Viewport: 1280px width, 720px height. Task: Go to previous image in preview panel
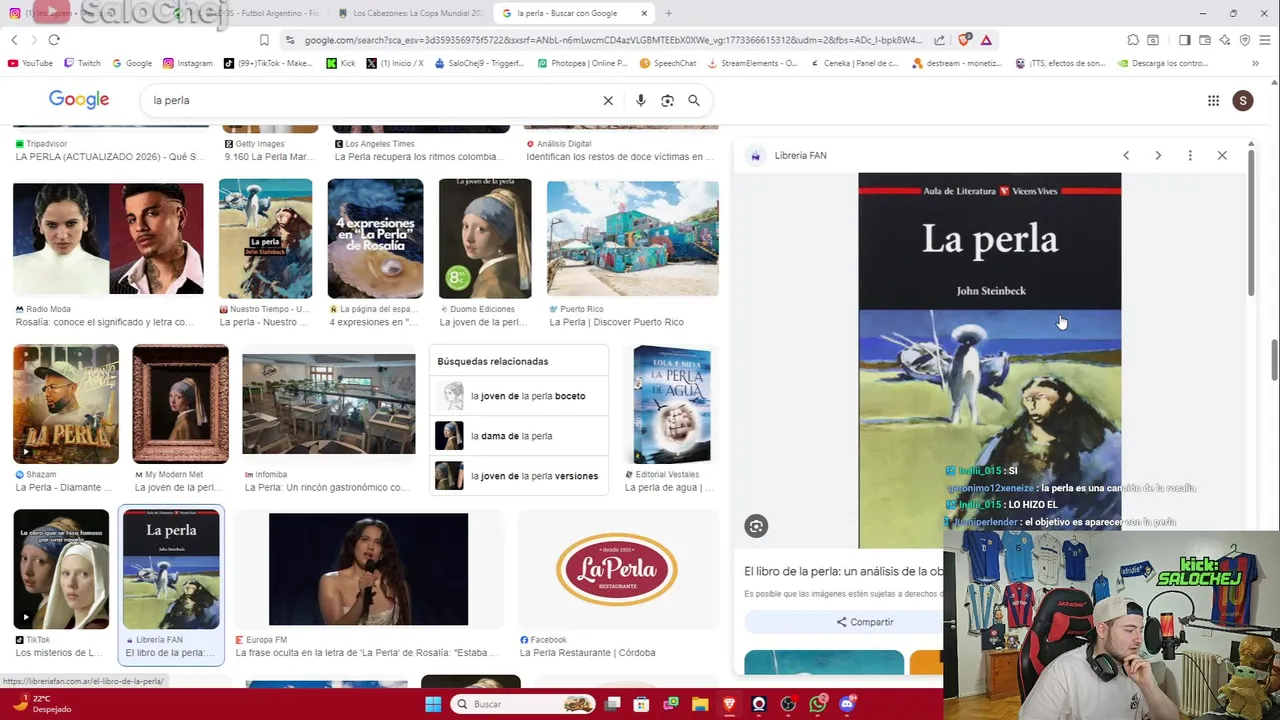(x=1126, y=155)
